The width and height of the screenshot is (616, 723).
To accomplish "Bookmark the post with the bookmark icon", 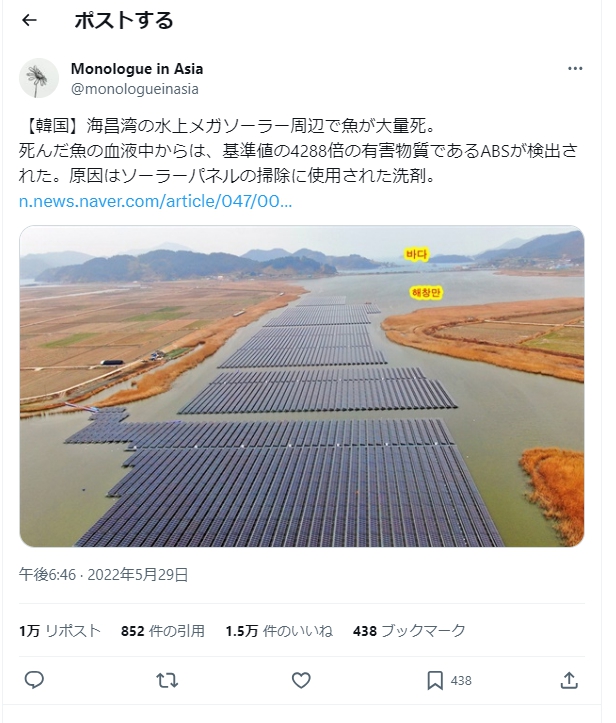I will [x=435, y=680].
